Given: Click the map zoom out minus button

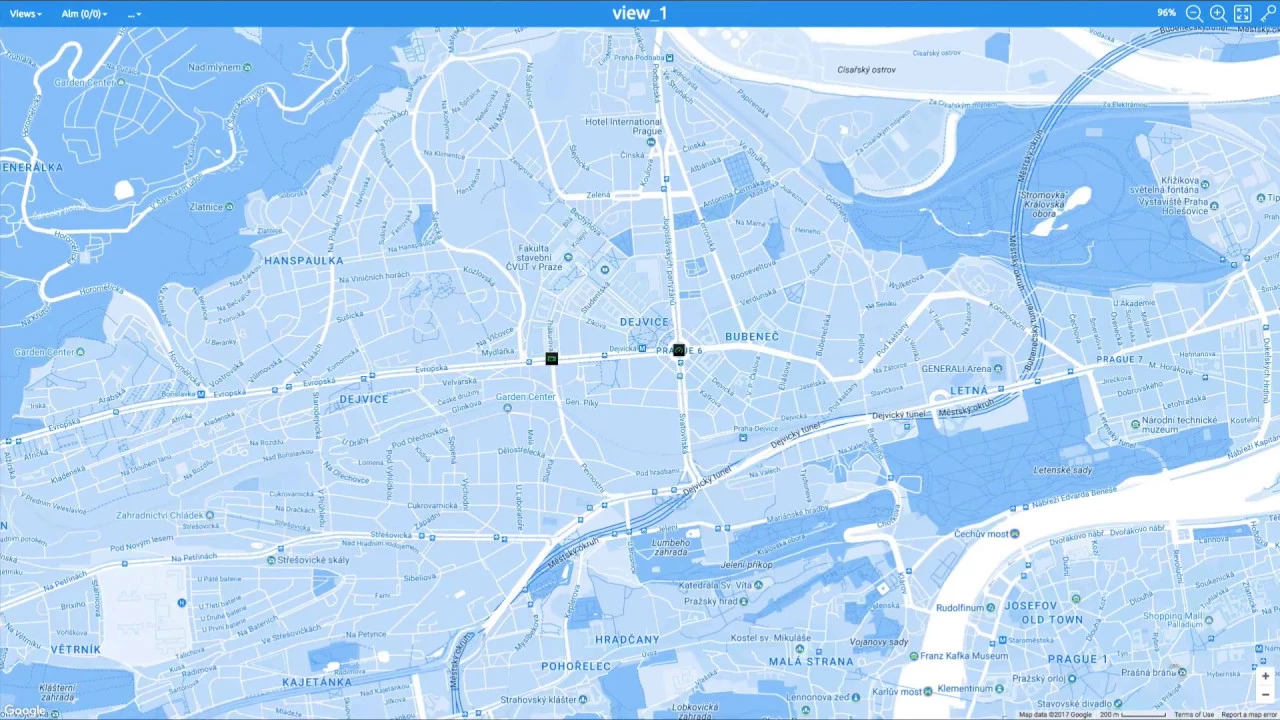Looking at the screenshot, I should tap(1265, 694).
